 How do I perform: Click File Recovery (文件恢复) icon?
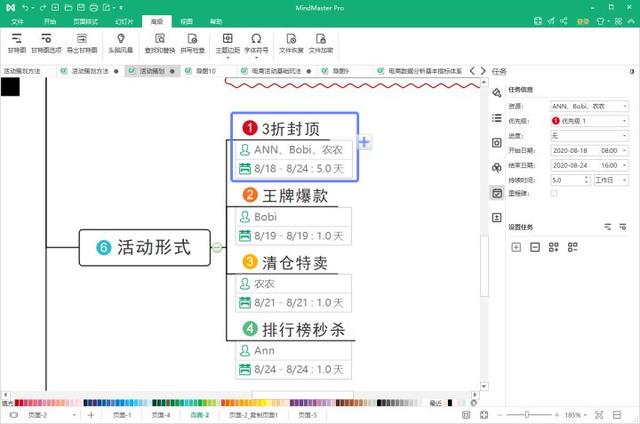(x=291, y=43)
